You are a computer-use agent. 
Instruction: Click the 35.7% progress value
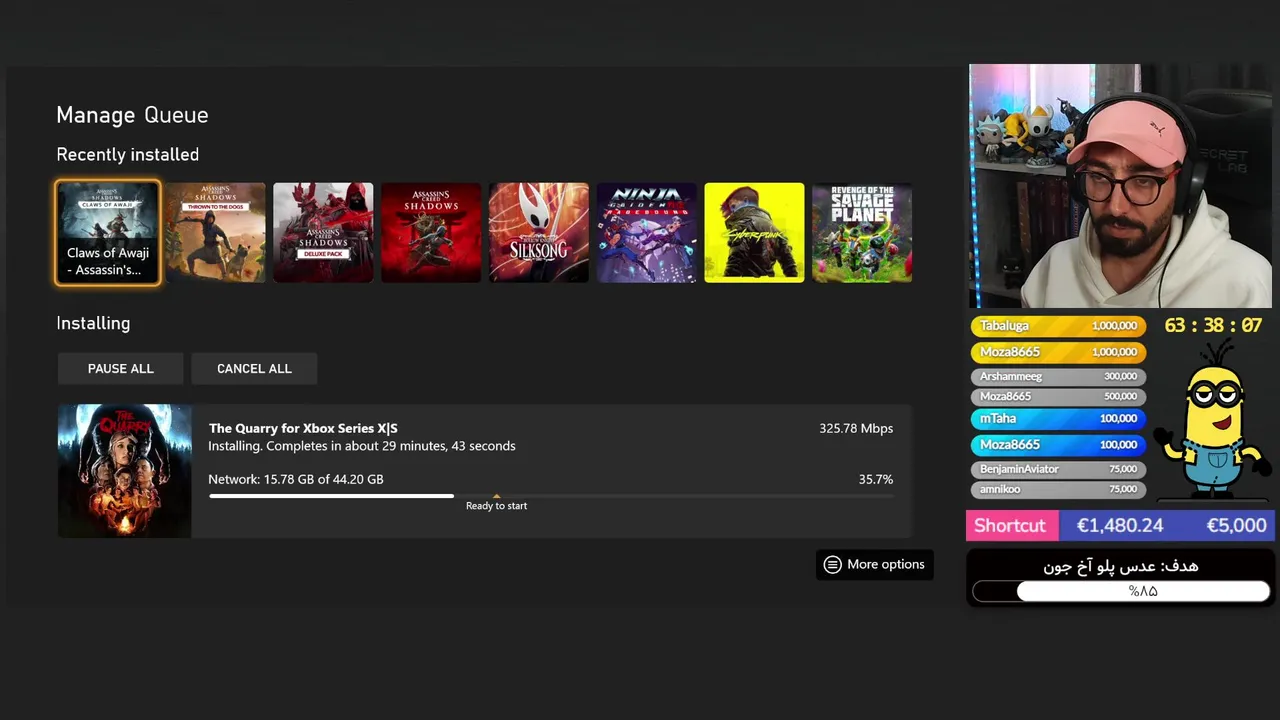click(x=876, y=479)
